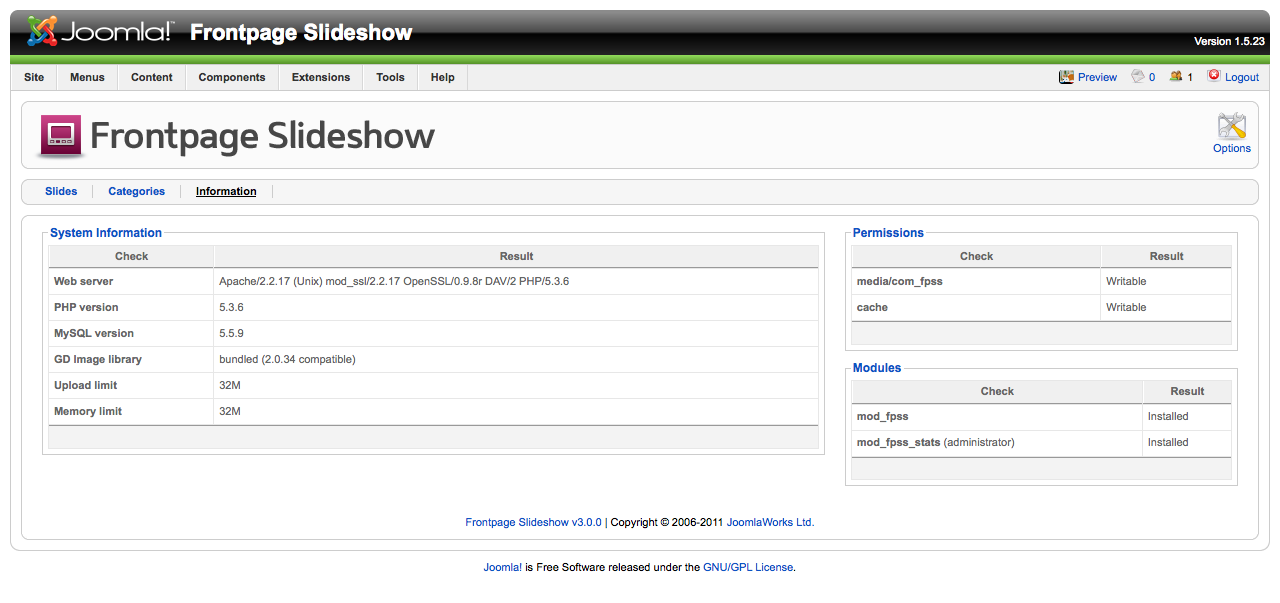Image resolution: width=1280 pixels, height=603 pixels.
Task: Click the Permissions Result column header
Action: pyautogui.click(x=1166, y=256)
